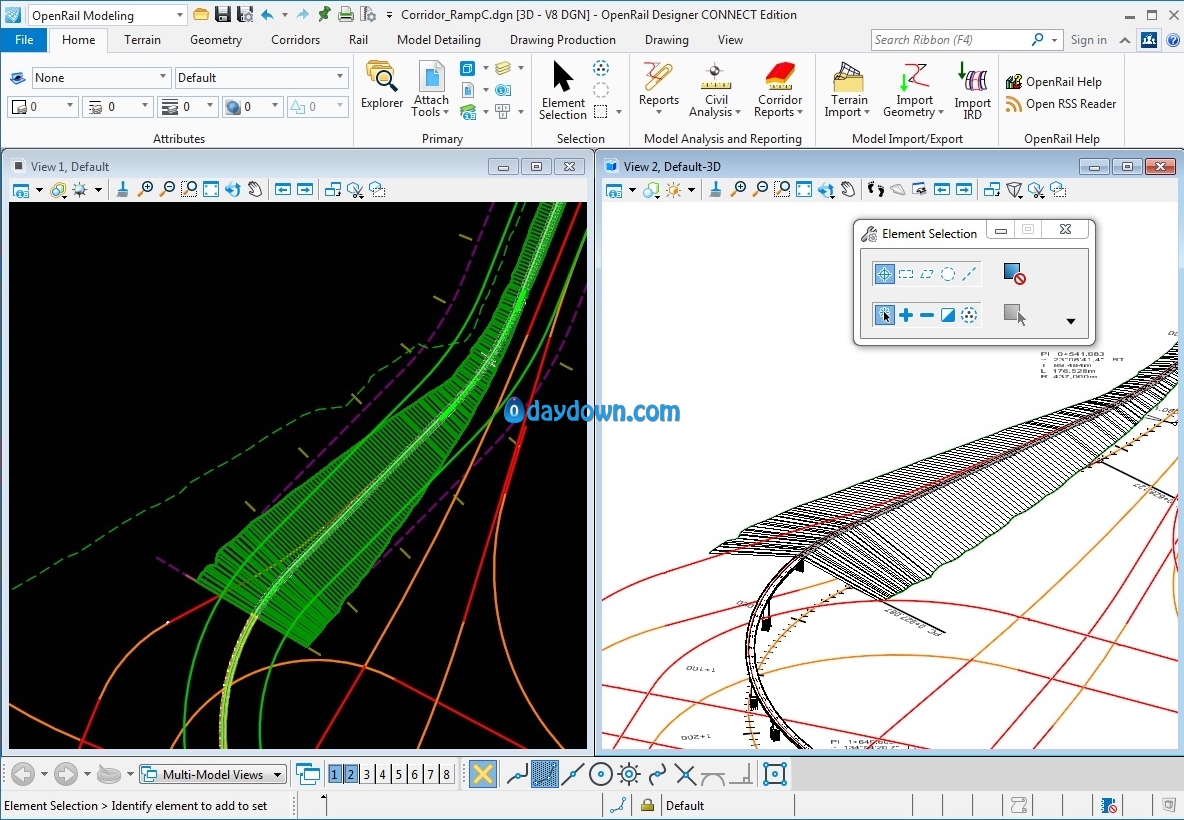This screenshot has height=820, width=1184.
Task: Click Disable Handles icon in Element Selection
Action: (1014, 273)
